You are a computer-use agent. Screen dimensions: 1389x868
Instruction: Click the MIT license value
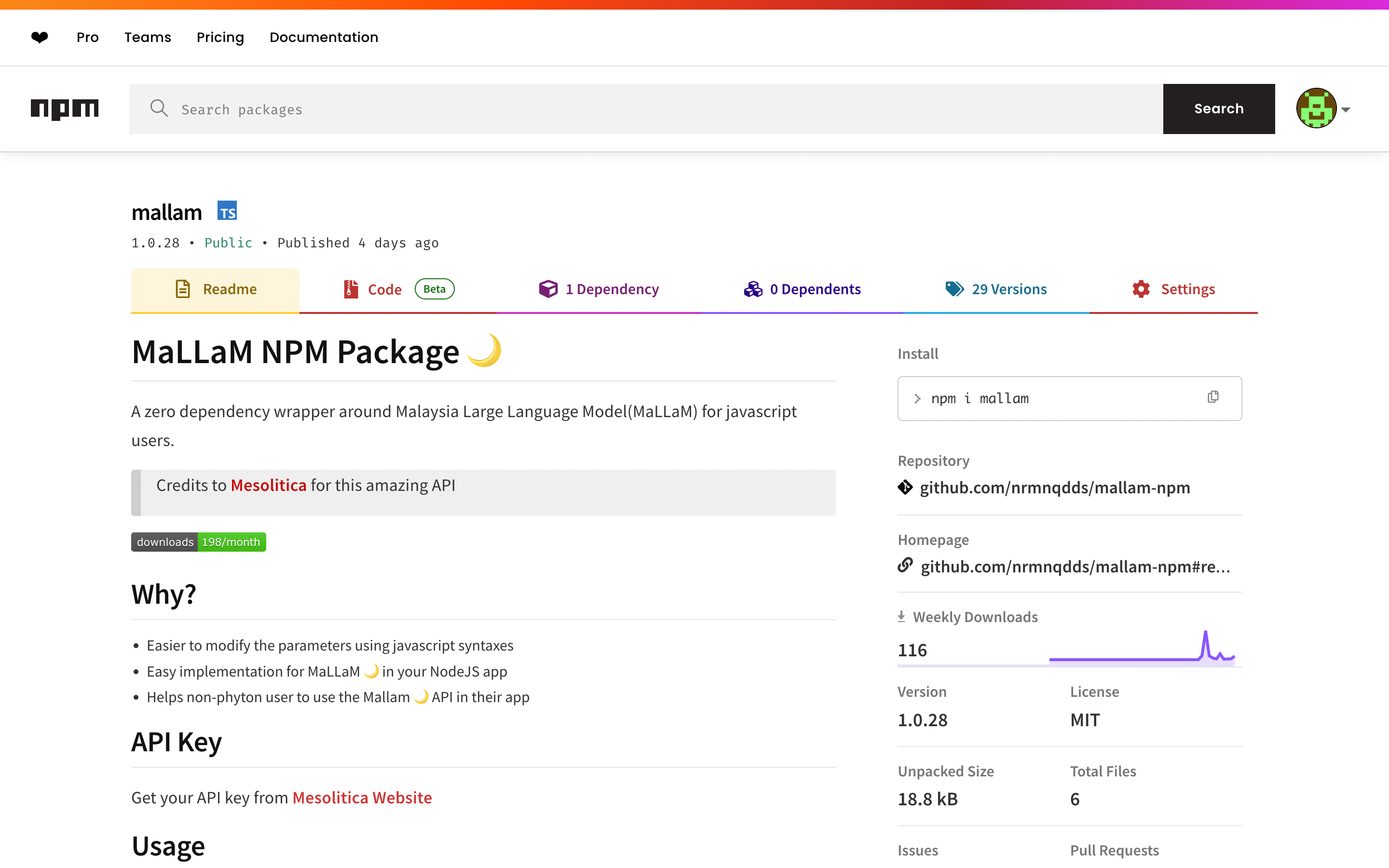tap(1085, 720)
